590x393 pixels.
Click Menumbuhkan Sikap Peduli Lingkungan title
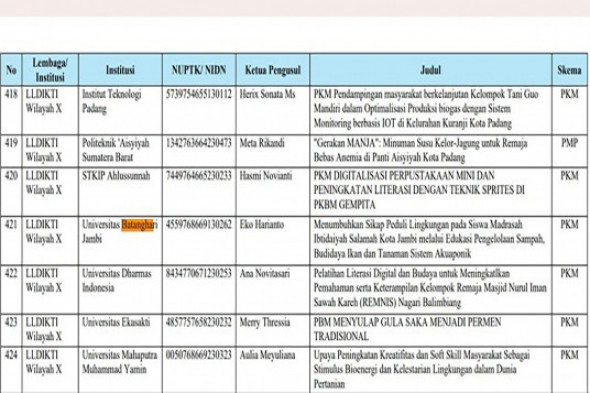[x=429, y=239]
